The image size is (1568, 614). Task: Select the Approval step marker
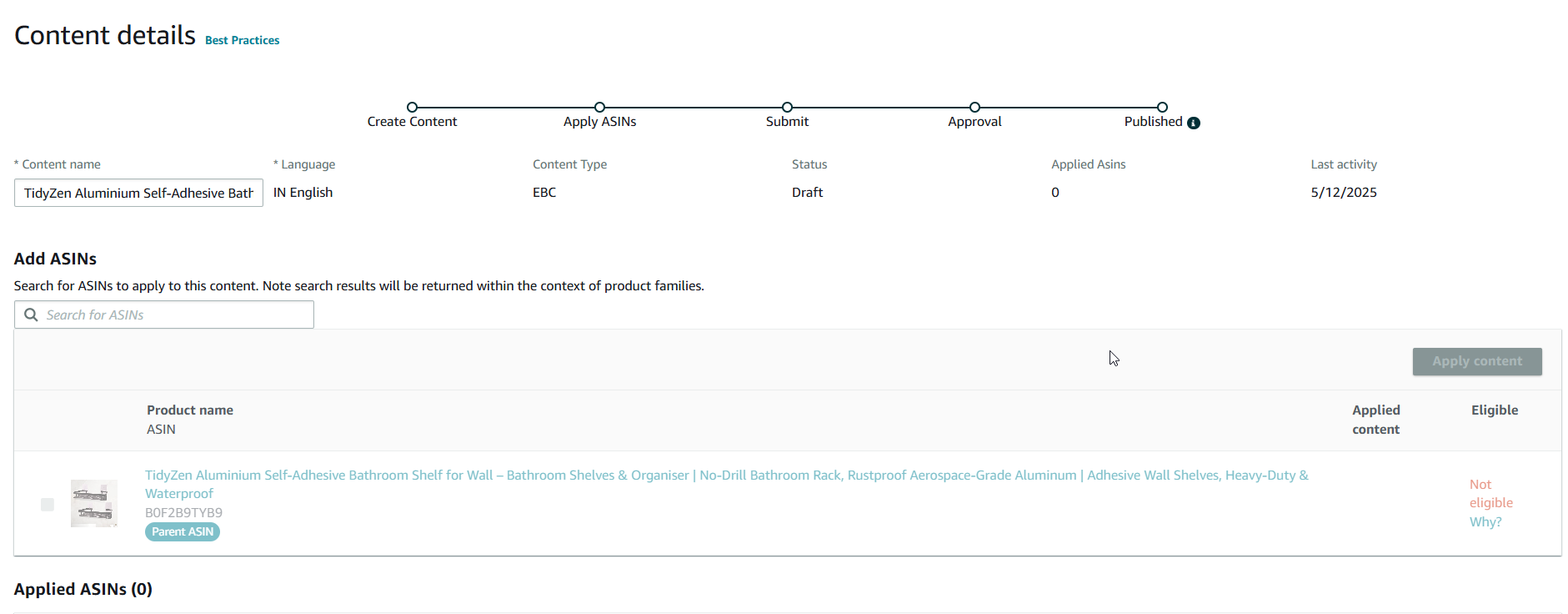(x=974, y=107)
